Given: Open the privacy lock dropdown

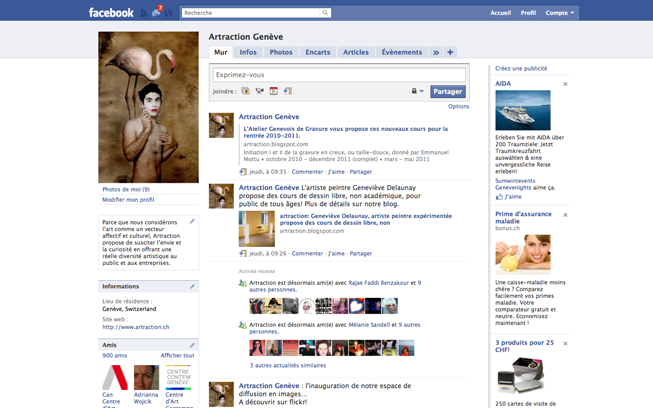Looking at the screenshot, I should pyautogui.click(x=417, y=91).
